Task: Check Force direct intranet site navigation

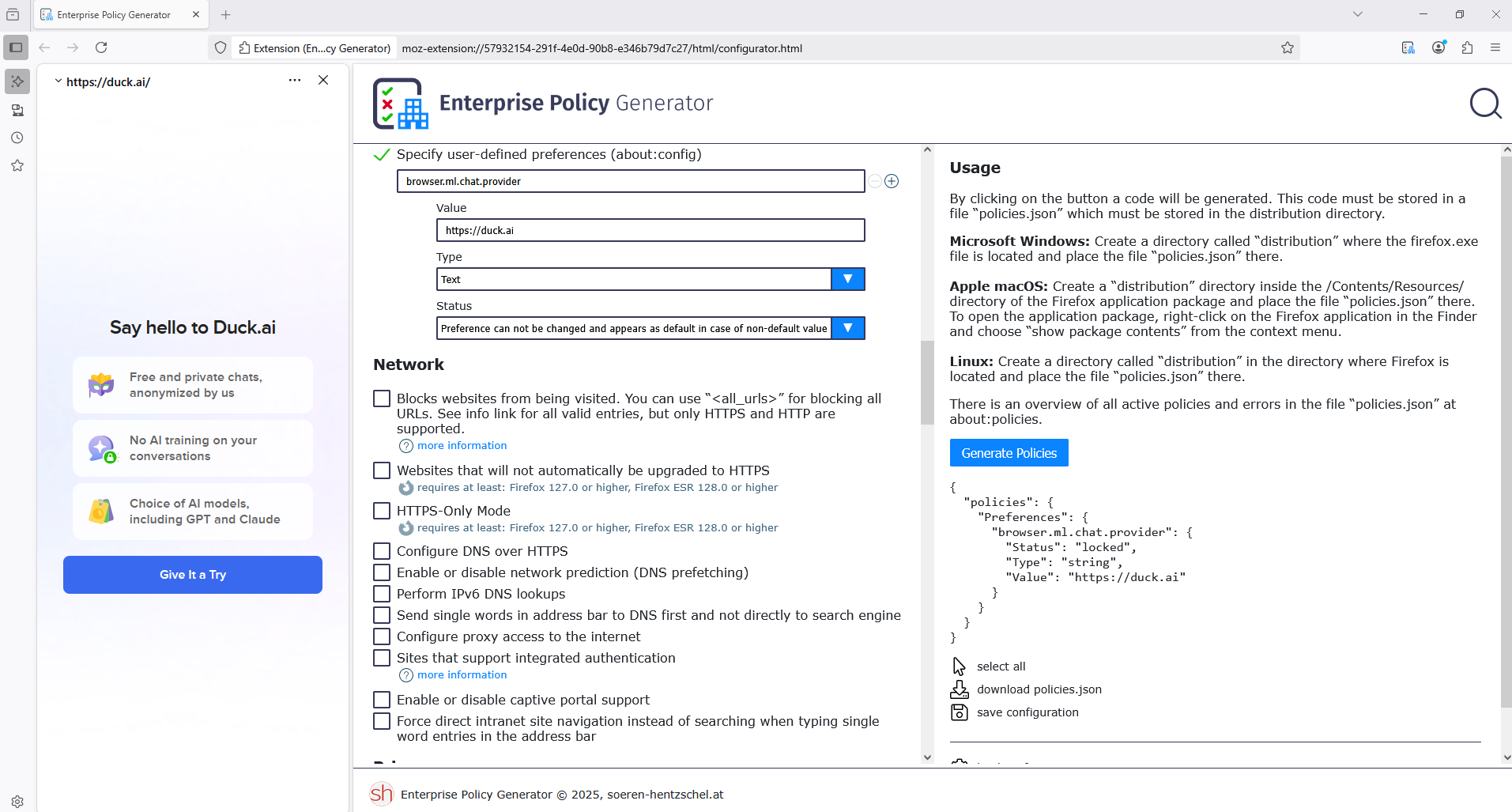Action: click(x=382, y=721)
